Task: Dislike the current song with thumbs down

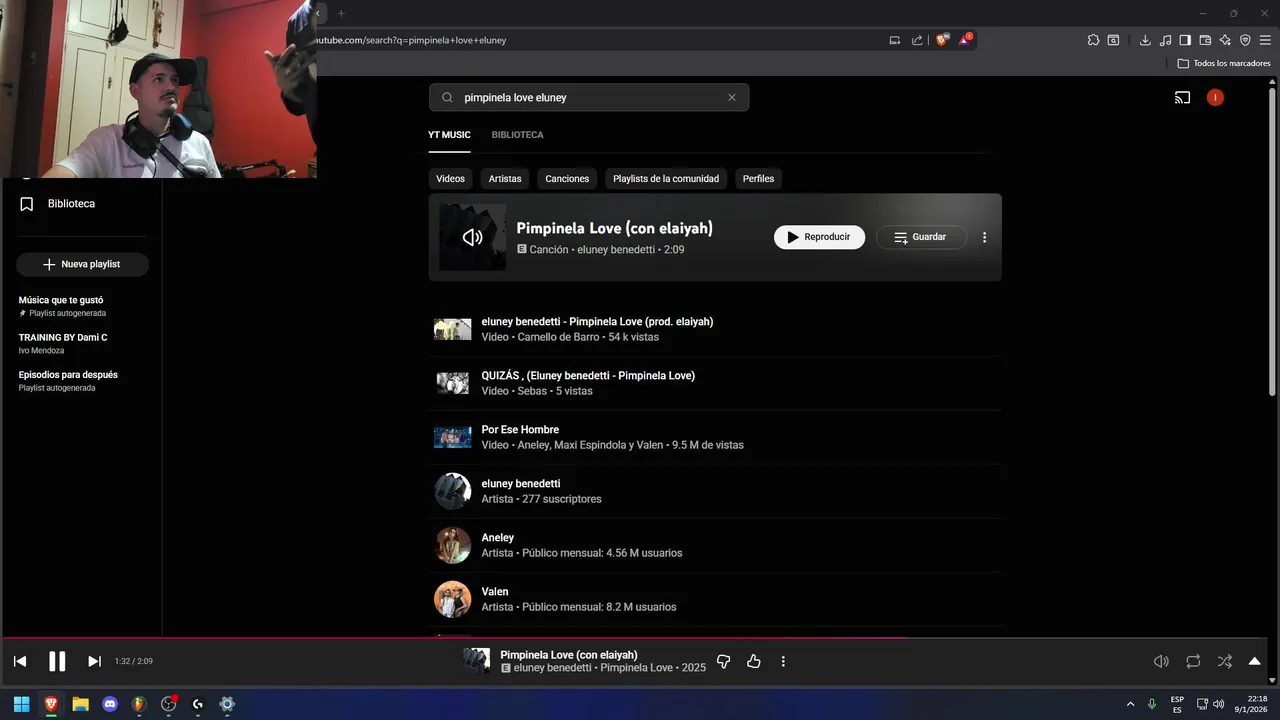Action: 724,661
